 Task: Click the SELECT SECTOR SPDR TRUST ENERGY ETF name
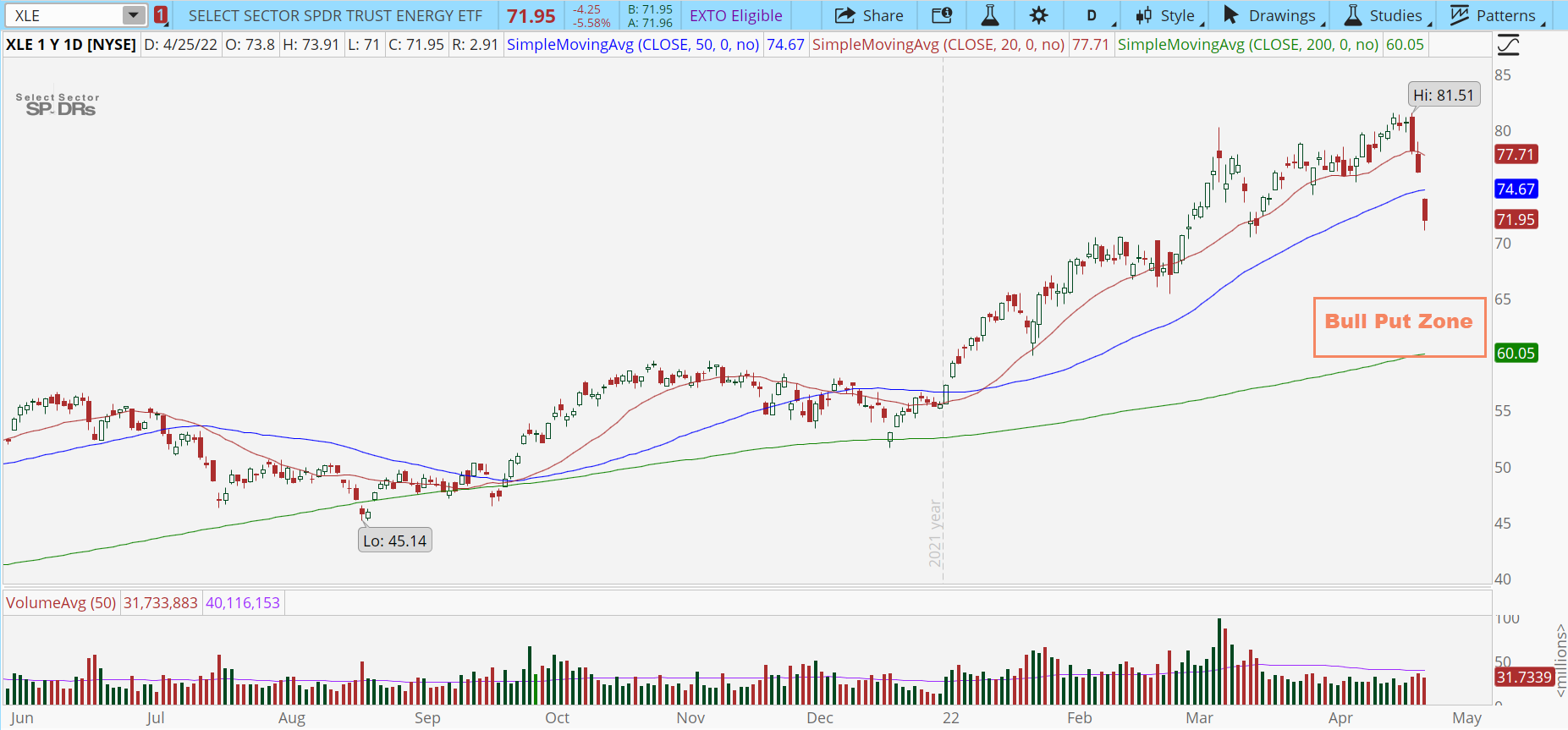point(335,15)
